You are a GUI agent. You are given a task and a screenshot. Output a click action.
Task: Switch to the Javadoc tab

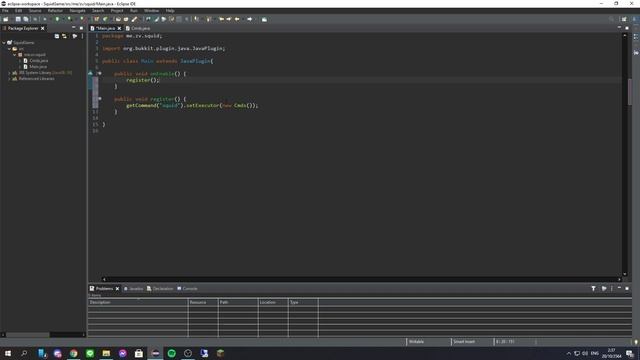tap(133, 289)
